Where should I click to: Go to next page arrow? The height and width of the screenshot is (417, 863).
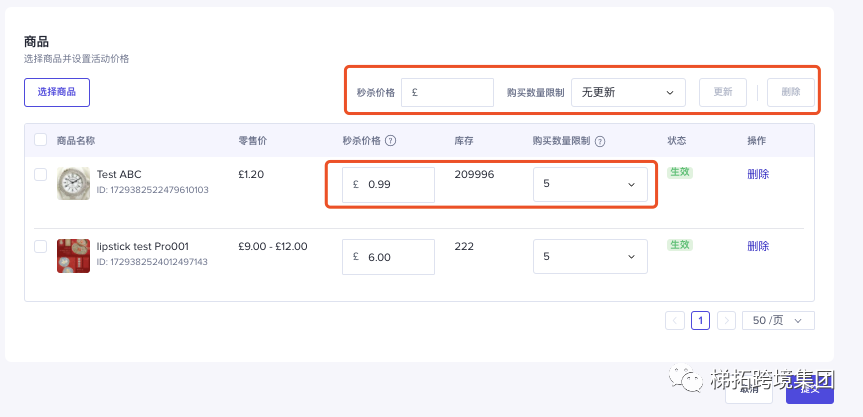[727, 320]
